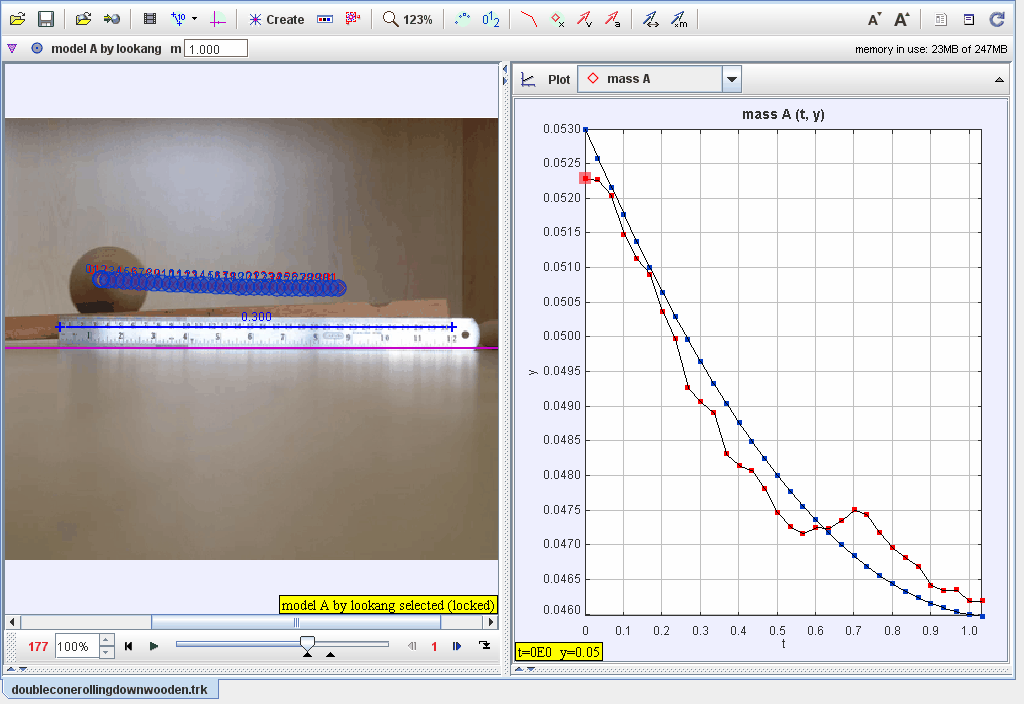
Task: Decrease play rate with down stepper arrow
Action: click(106, 652)
